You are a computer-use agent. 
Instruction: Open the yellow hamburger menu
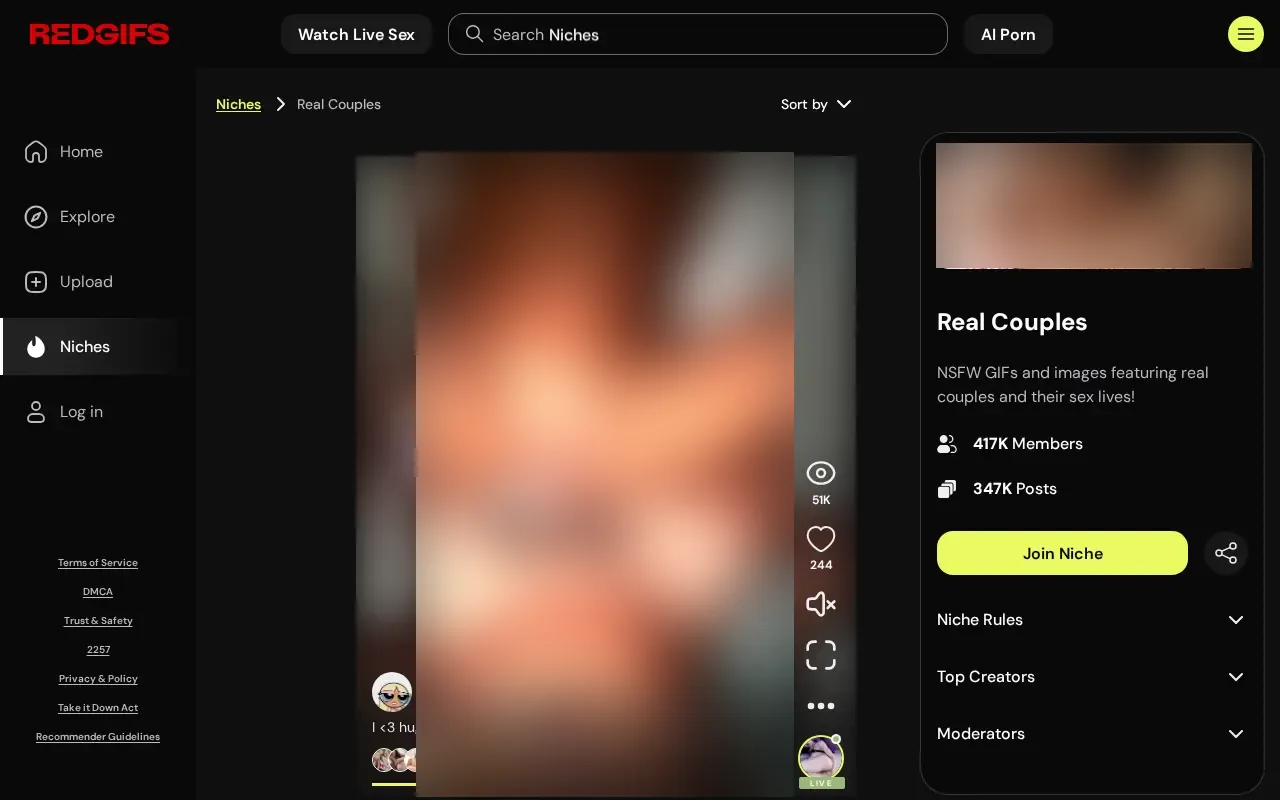(x=1245, y=34)
